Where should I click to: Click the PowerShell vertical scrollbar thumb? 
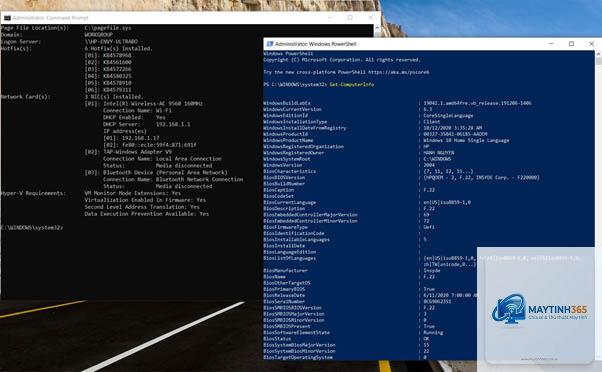[x=598, y=60]
